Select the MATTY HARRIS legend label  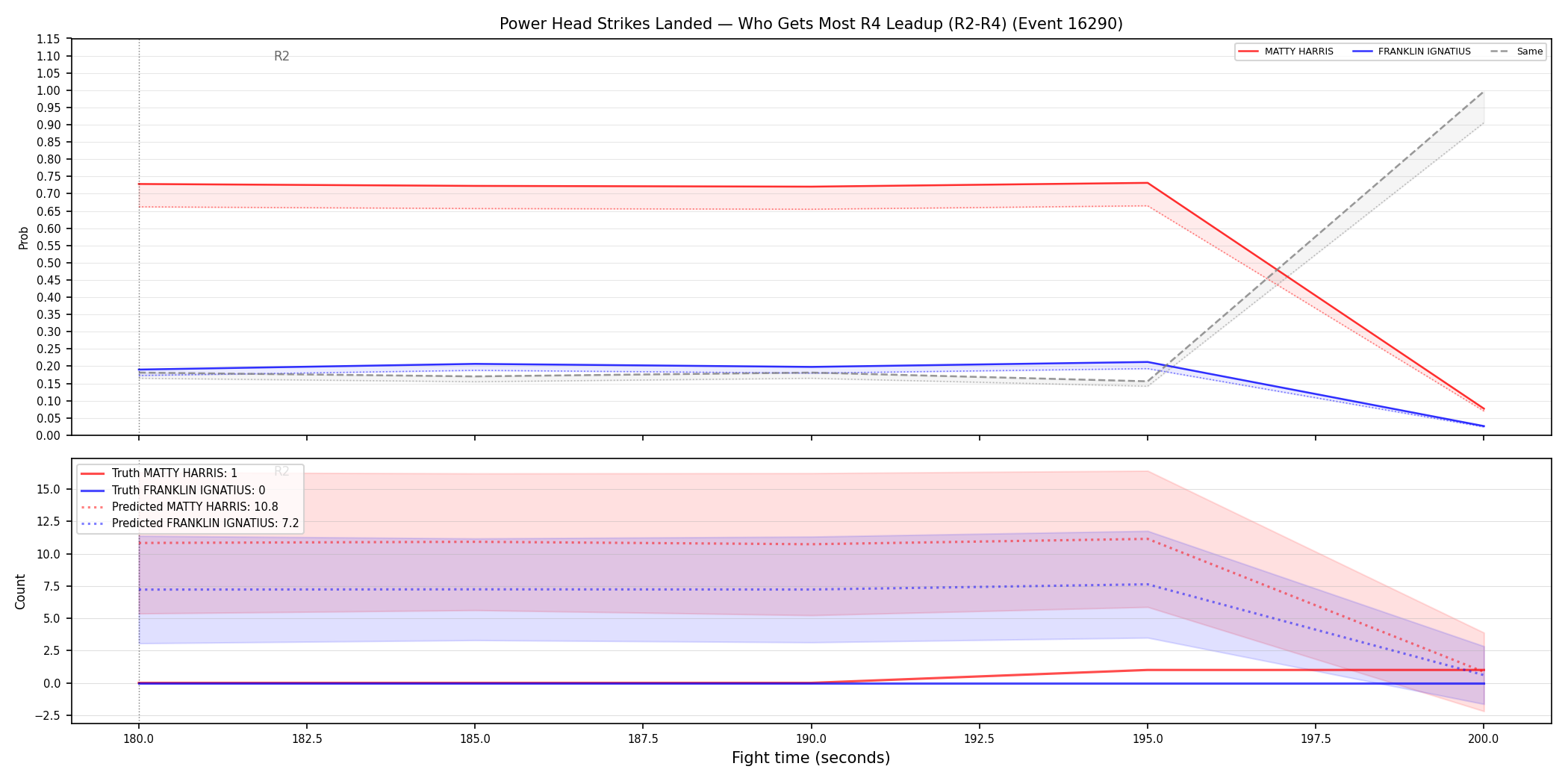coord(1298,52)
